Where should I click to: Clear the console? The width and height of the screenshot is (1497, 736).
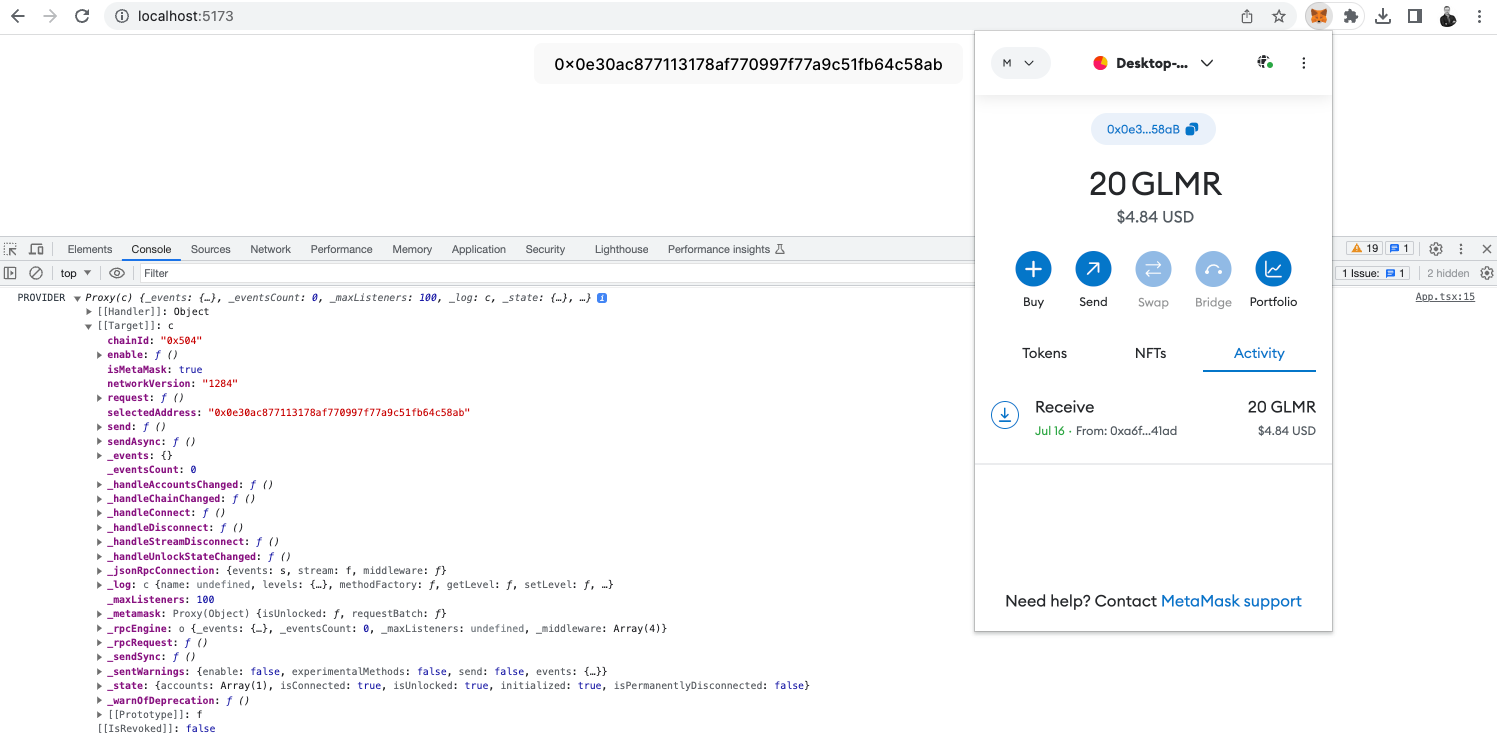(36, 273)
